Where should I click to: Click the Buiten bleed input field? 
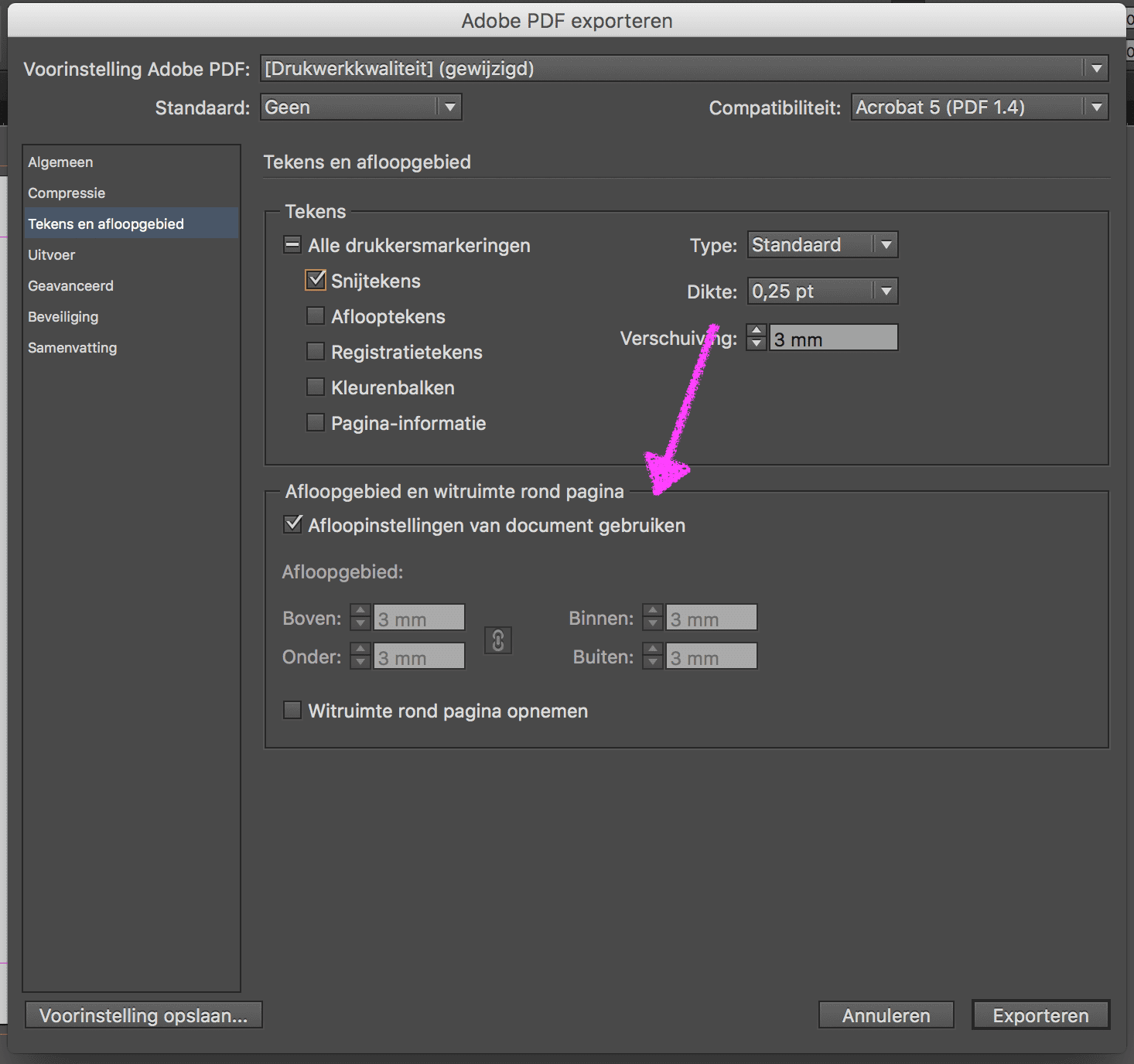pyautogui.click(x=712, y=656)
